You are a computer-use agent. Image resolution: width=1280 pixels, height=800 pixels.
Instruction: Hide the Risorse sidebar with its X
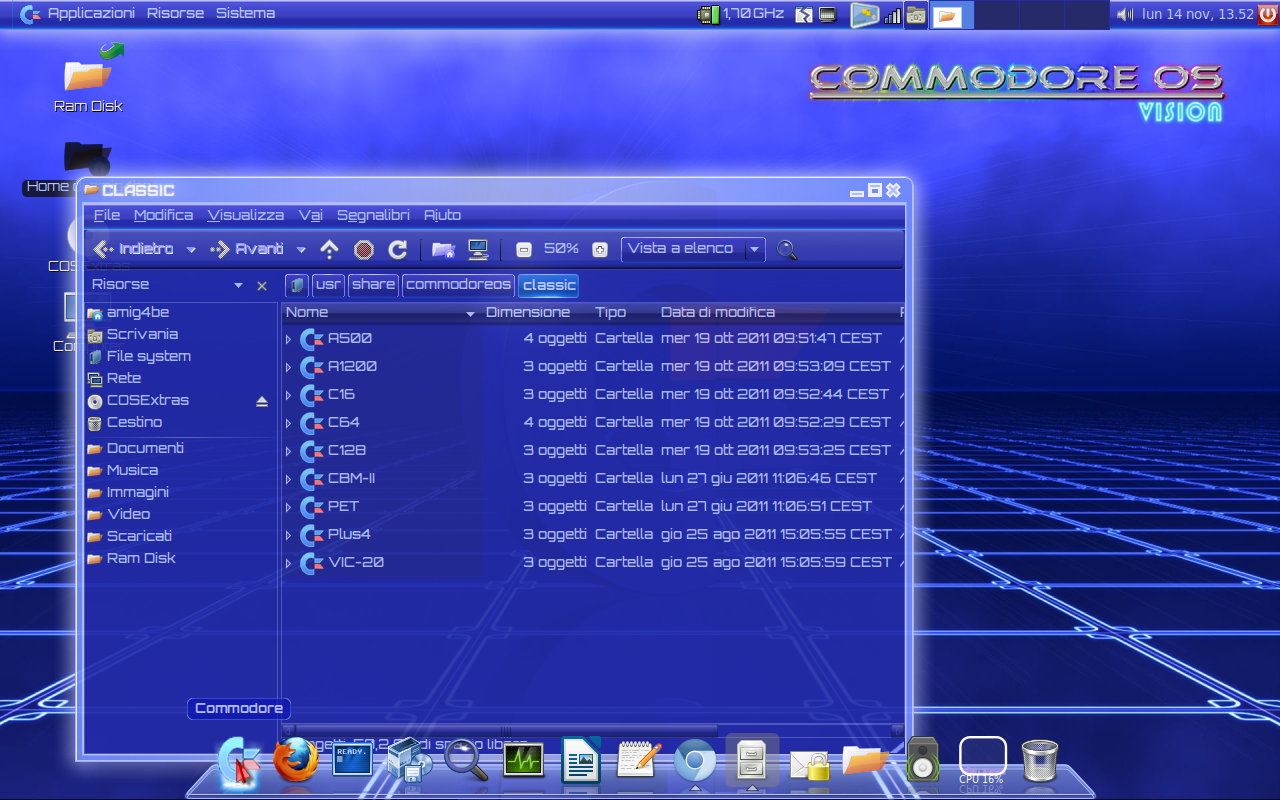coord(262,285)
